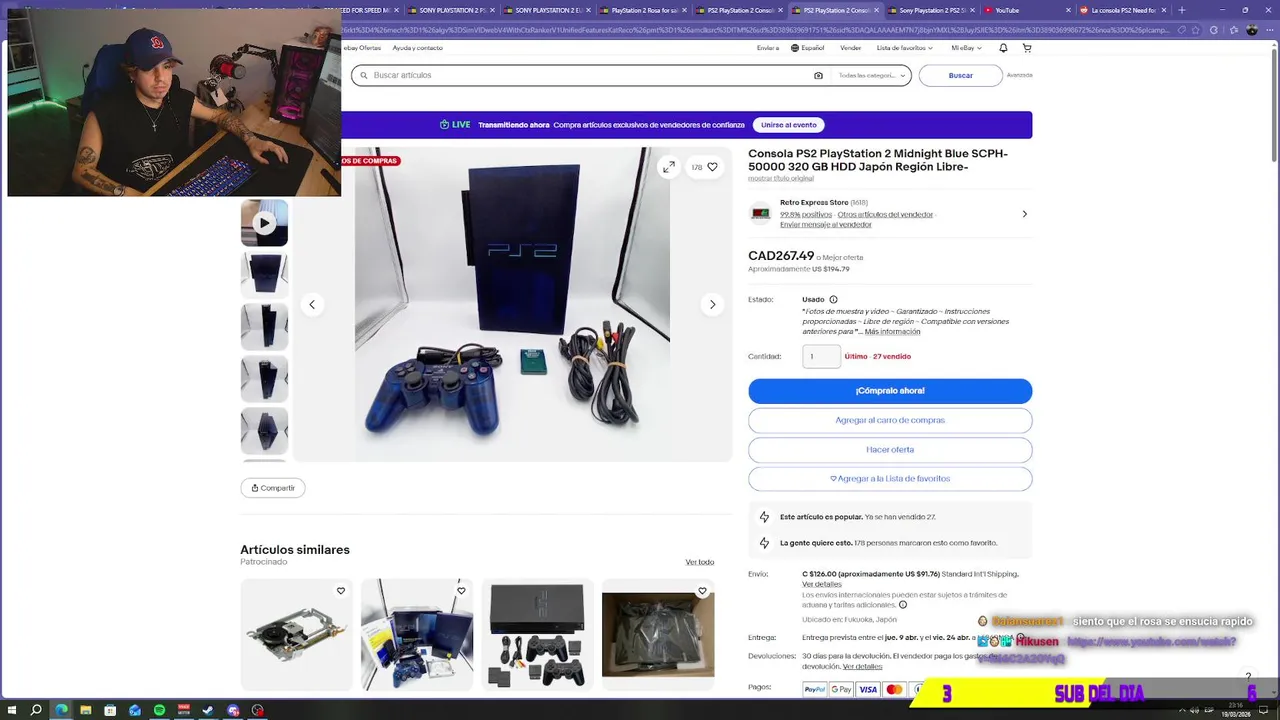Favorite the first similar item card
Screen dimensions: 1280x720
pyautogui.click(x=340, y=591)
